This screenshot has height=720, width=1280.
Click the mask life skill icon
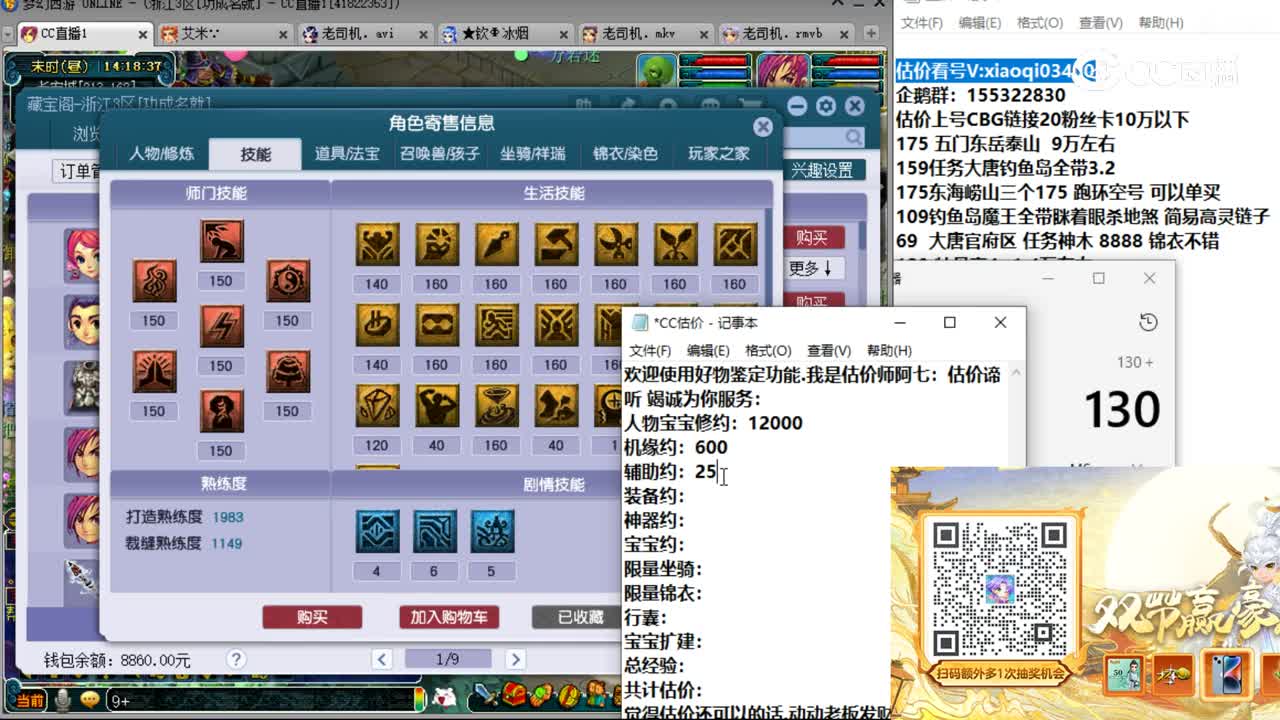coord(436,326)
